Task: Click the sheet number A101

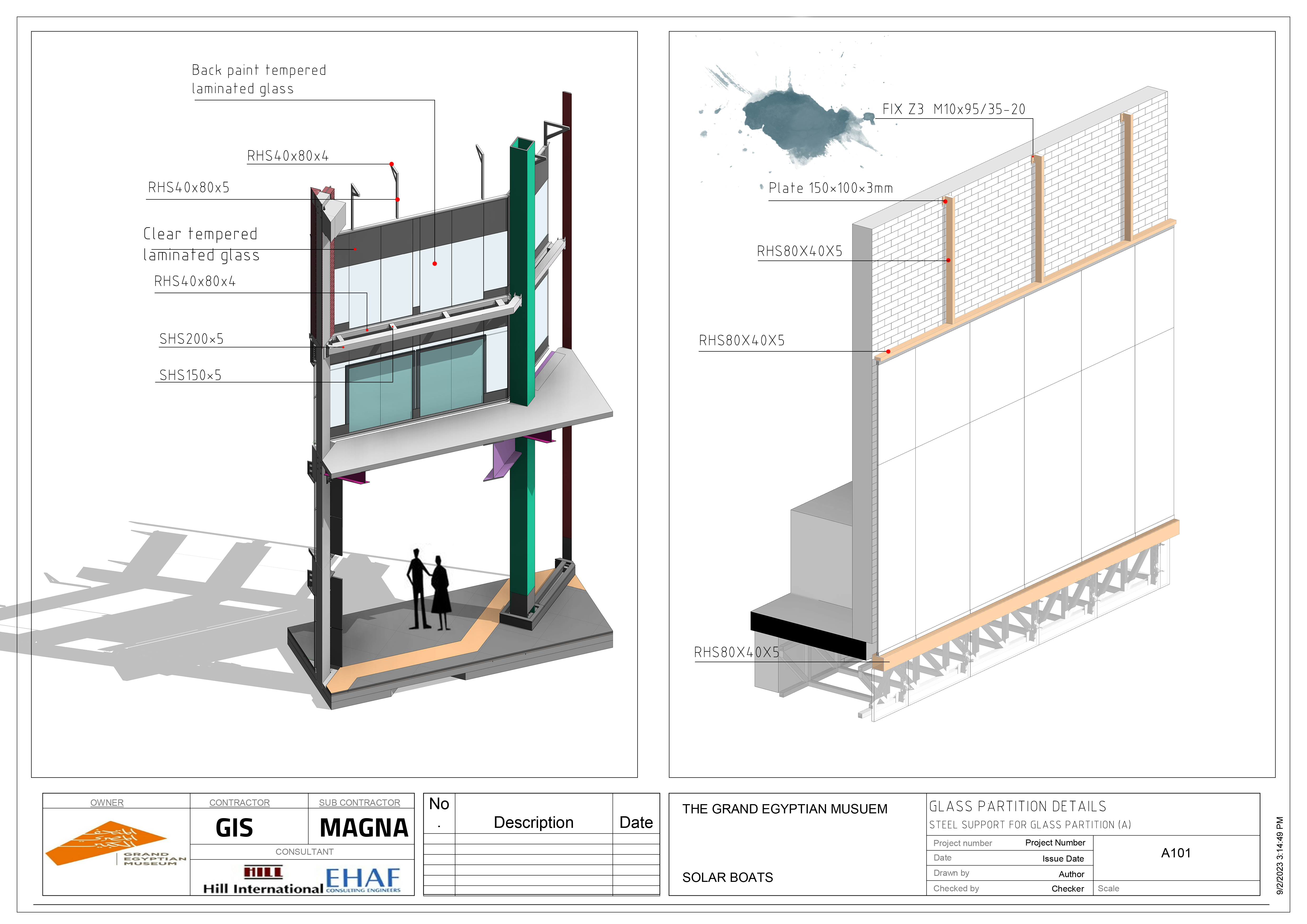Action: pos(1176,853)
